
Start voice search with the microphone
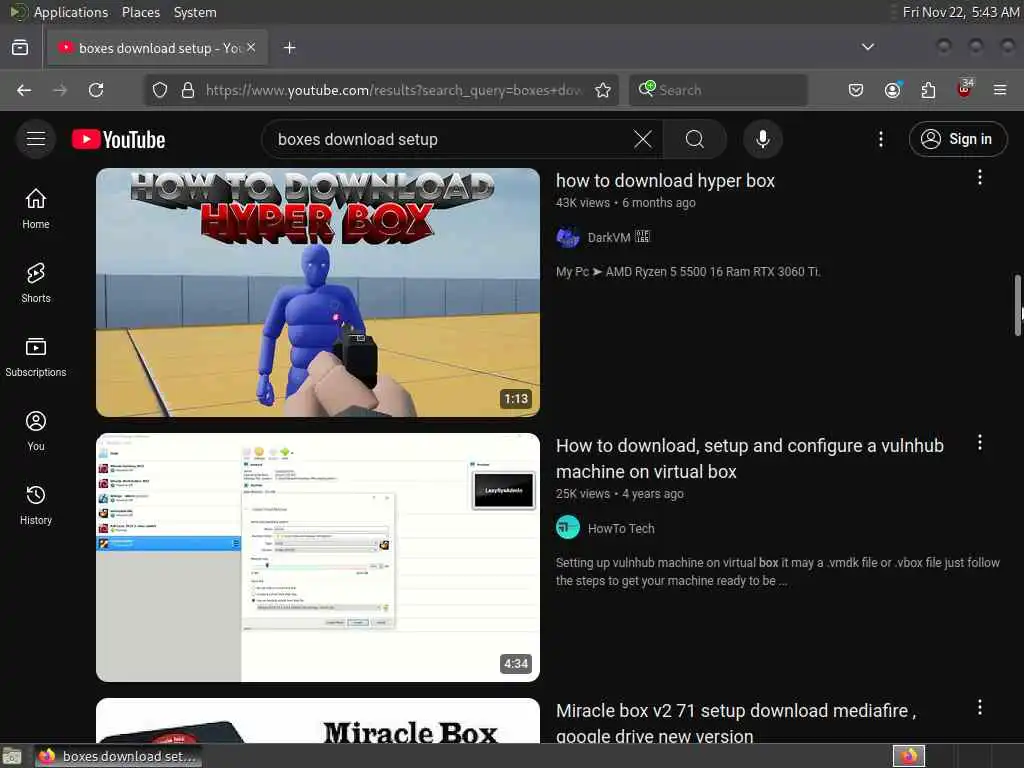click(x=763, y=139)
